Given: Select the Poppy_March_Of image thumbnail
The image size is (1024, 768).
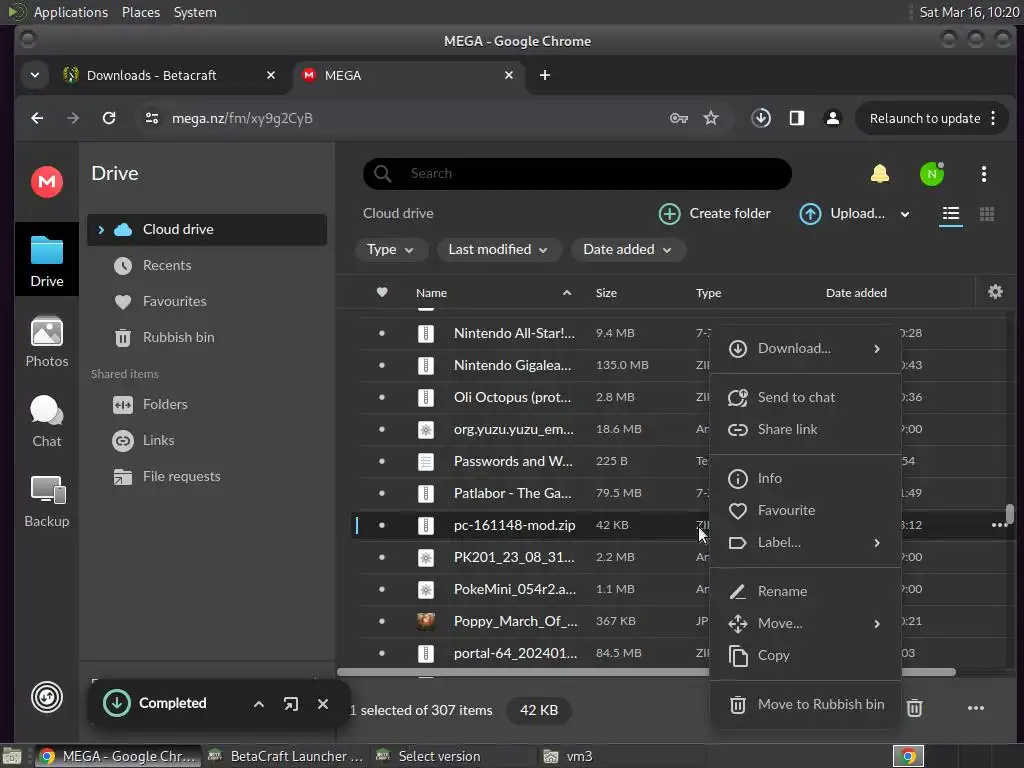Looking at the screenshot, I should pyautogui.click(x=426, y=621).
